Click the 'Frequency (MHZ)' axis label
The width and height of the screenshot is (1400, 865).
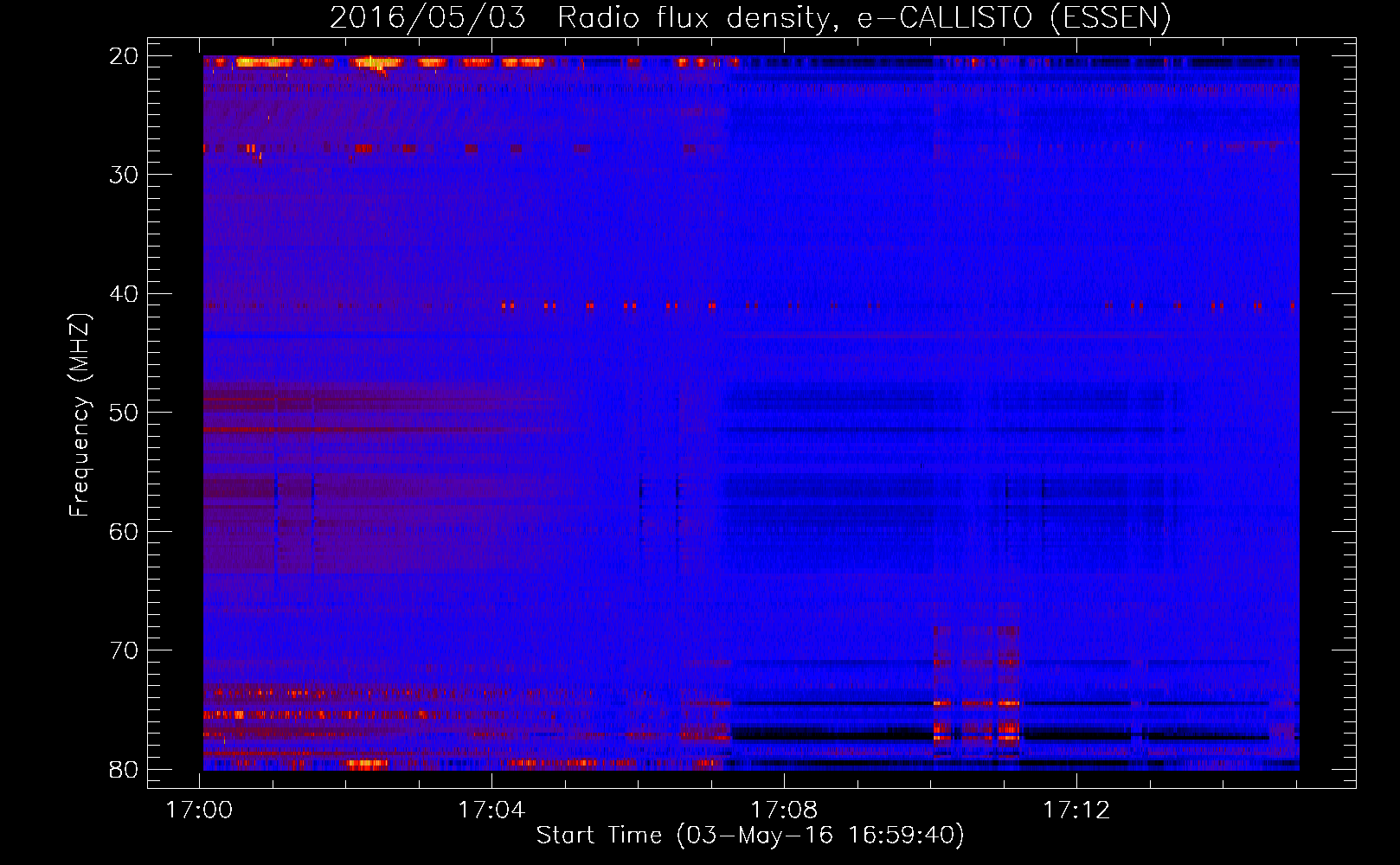pos(80,415)
